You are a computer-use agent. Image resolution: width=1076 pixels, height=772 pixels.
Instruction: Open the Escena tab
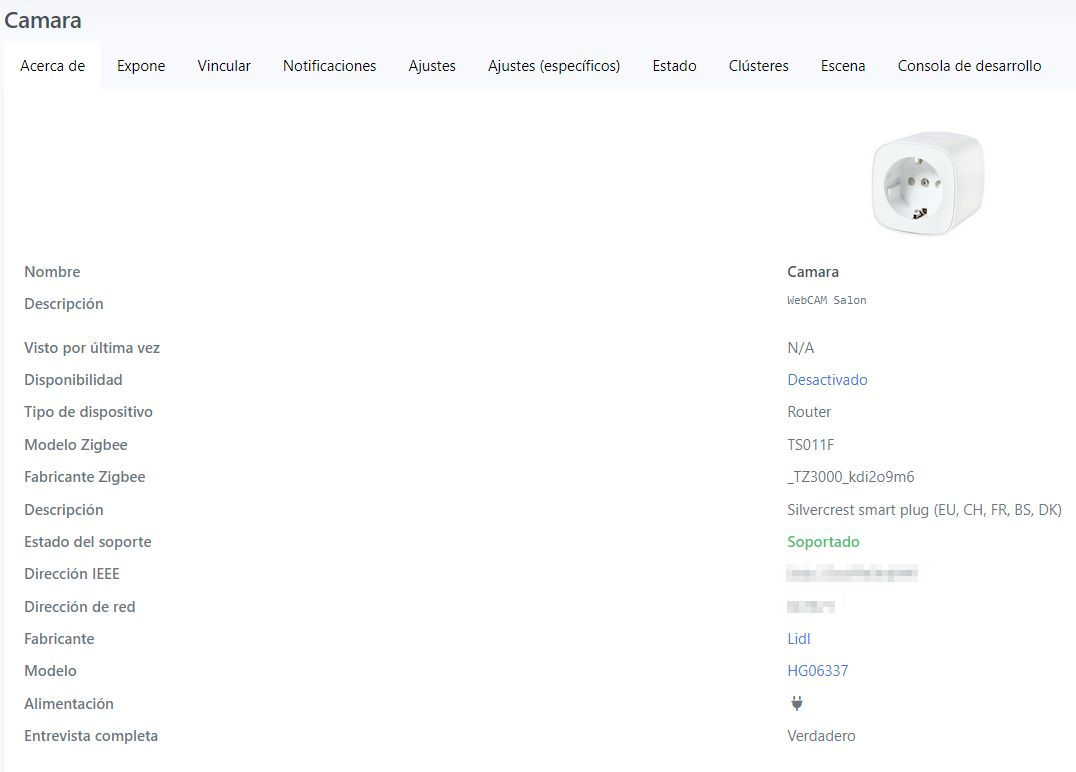pos(843,66)
